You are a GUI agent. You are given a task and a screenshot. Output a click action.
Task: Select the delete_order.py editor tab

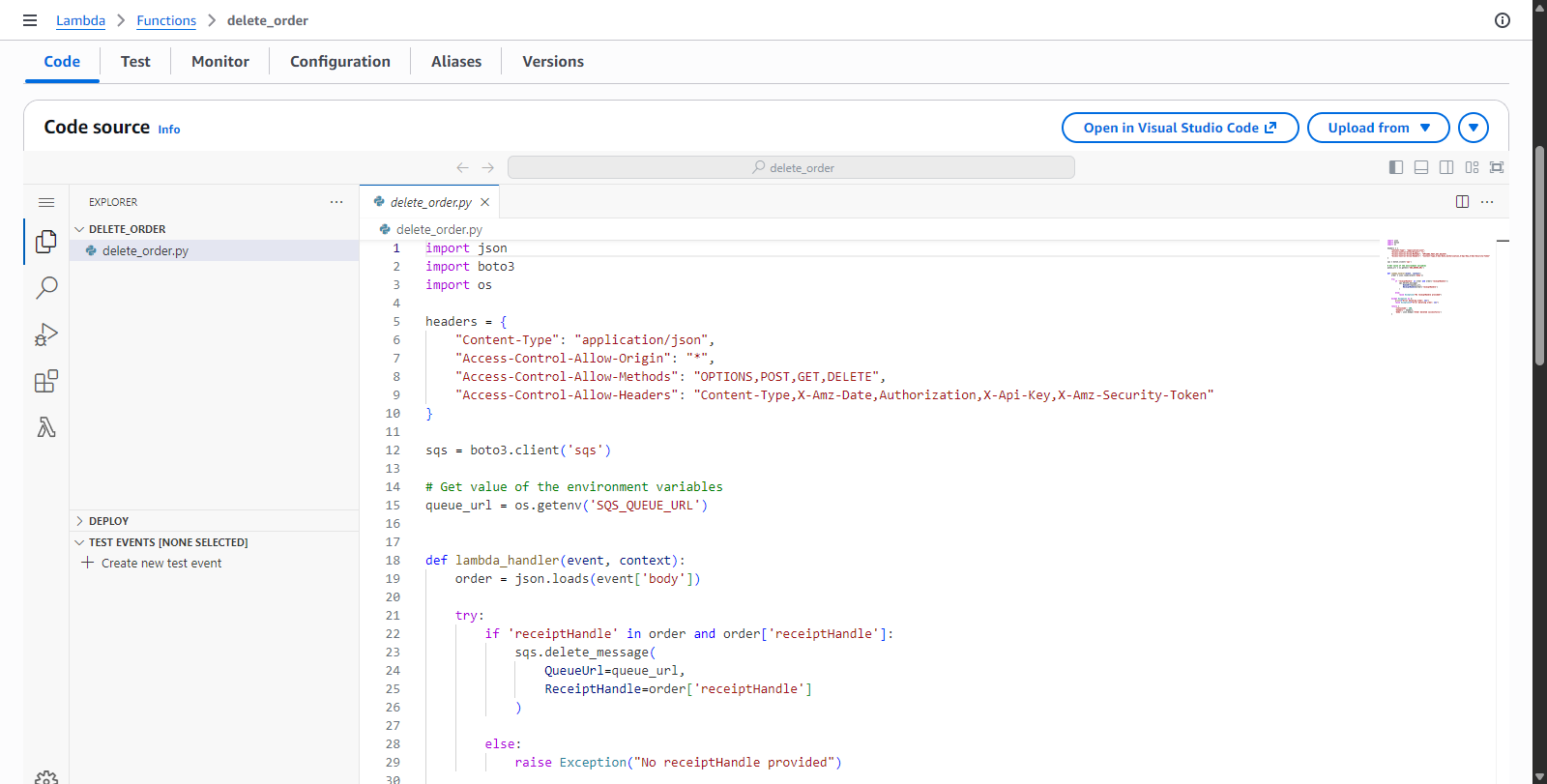click(430, 202)
